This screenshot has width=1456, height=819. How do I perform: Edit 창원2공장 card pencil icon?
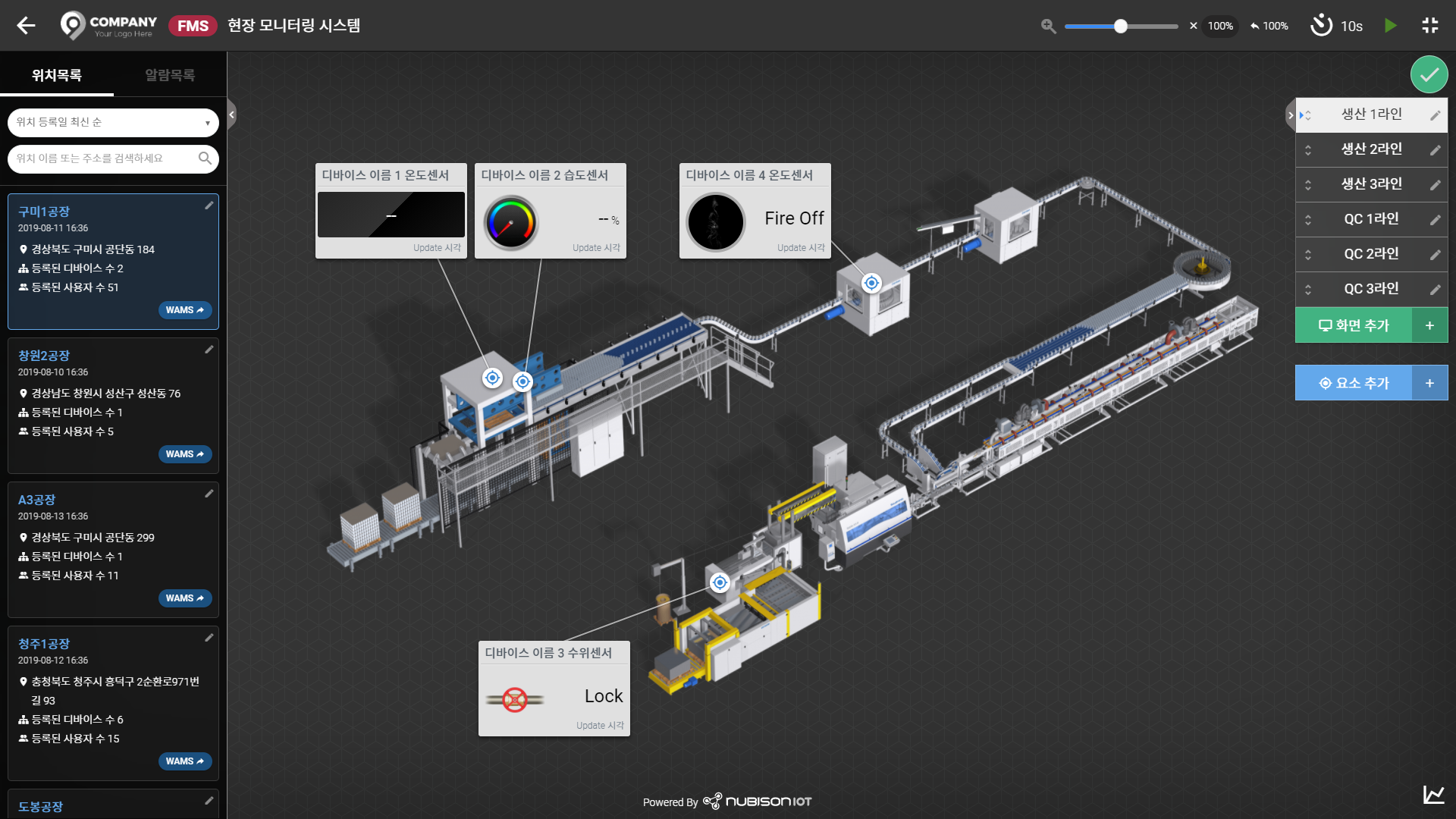209,350
